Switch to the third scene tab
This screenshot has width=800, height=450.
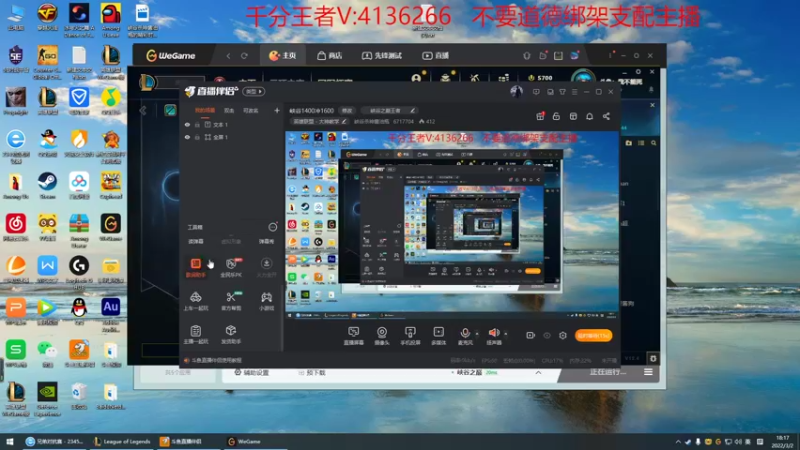pos(251,110)
